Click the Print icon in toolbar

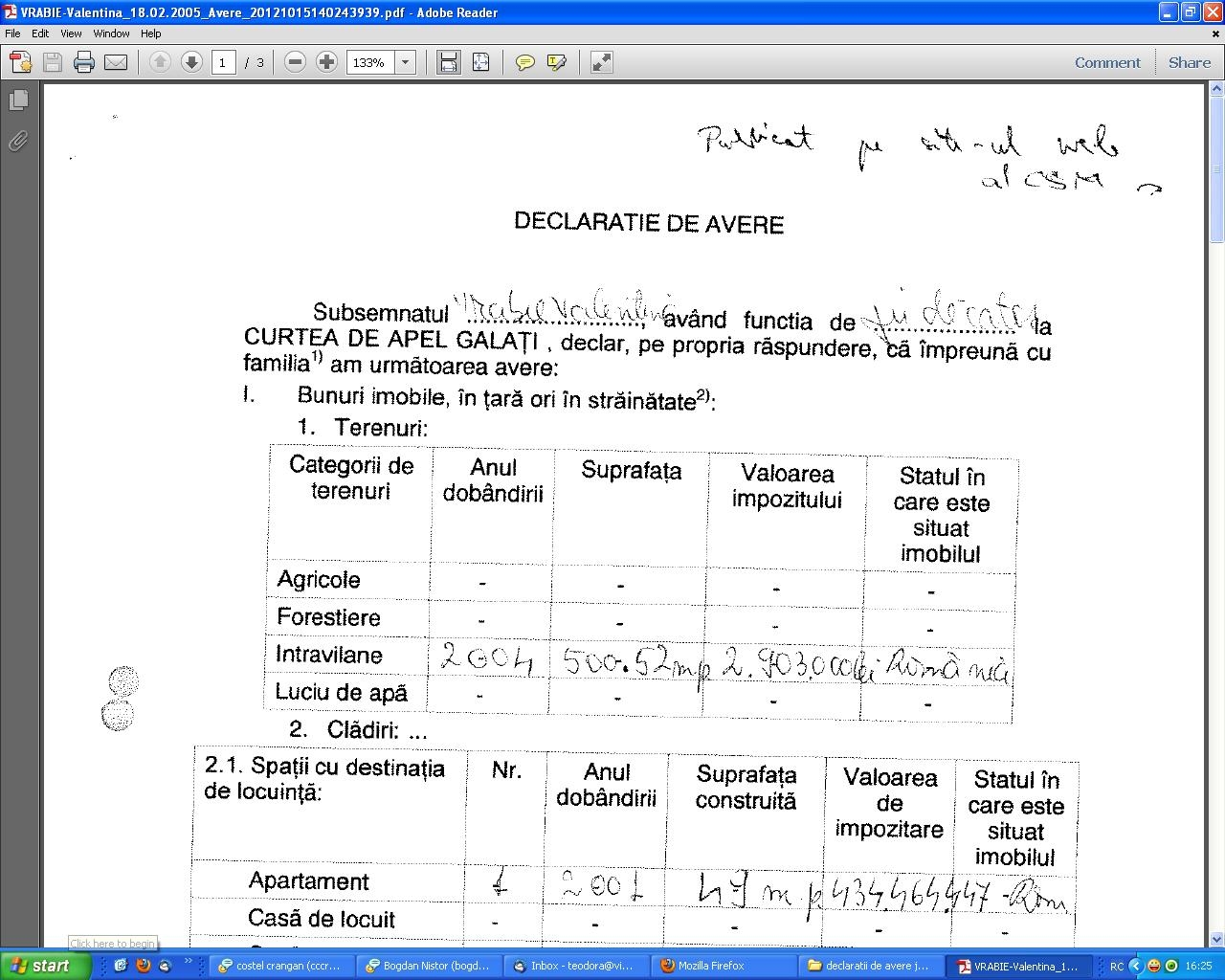click(x=84, y=63)
